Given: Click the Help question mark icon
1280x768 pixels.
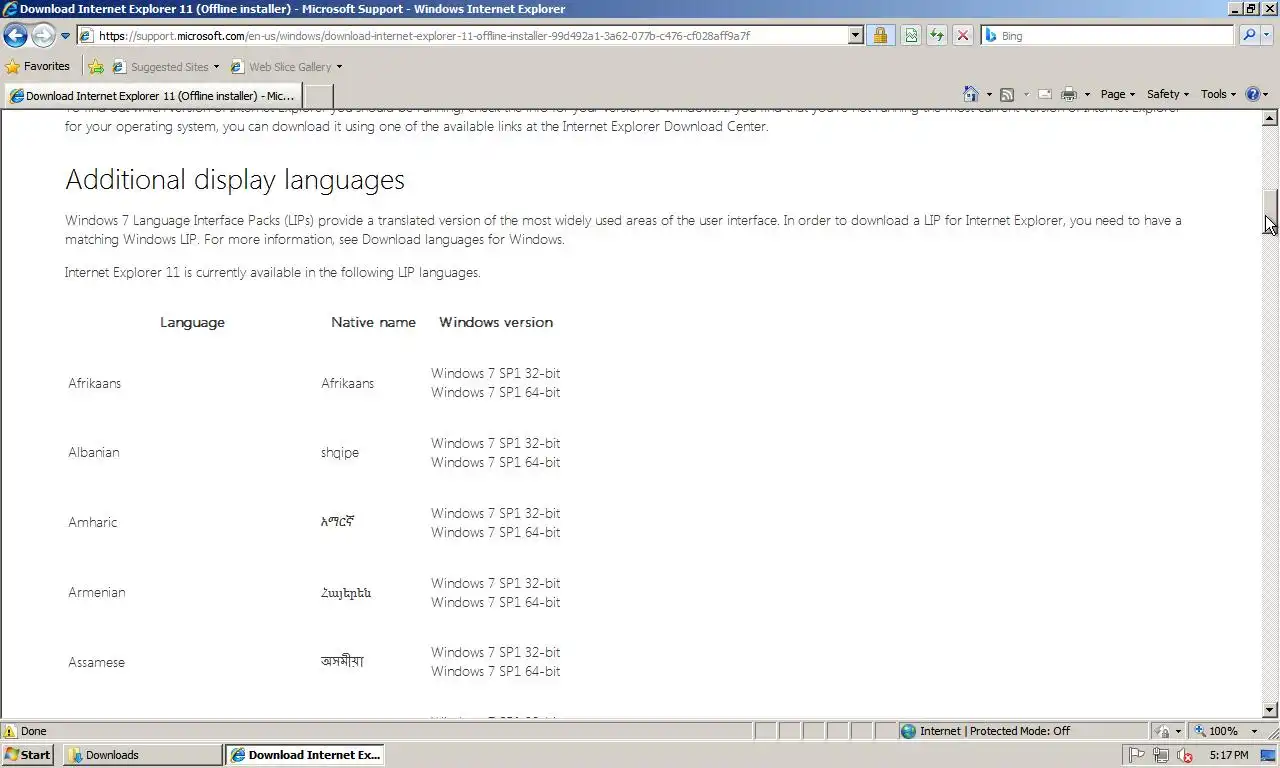Looking at the screenshot, I should coord(1253,94).
